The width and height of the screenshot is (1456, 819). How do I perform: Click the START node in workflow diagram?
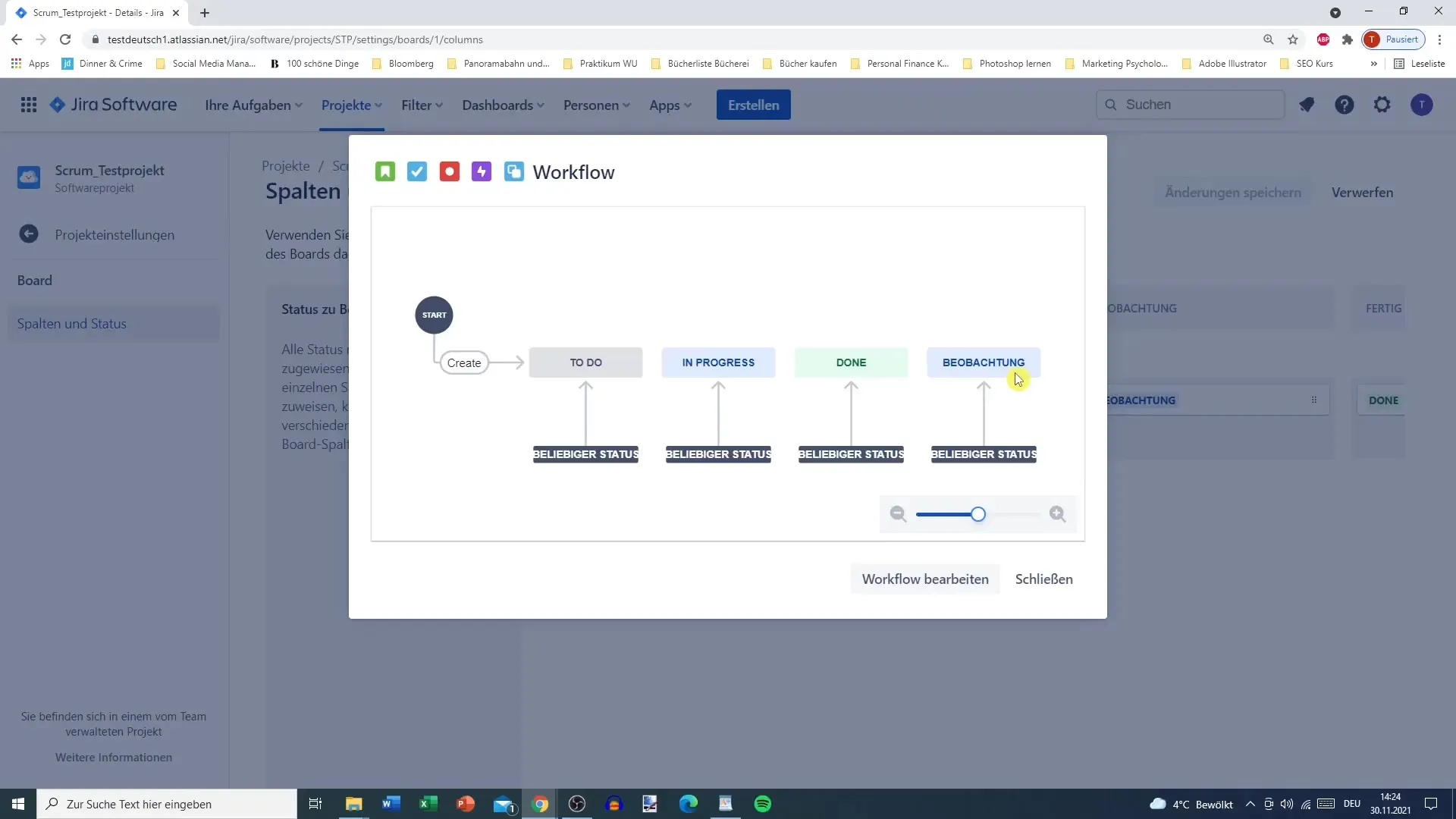pos(434,314)
